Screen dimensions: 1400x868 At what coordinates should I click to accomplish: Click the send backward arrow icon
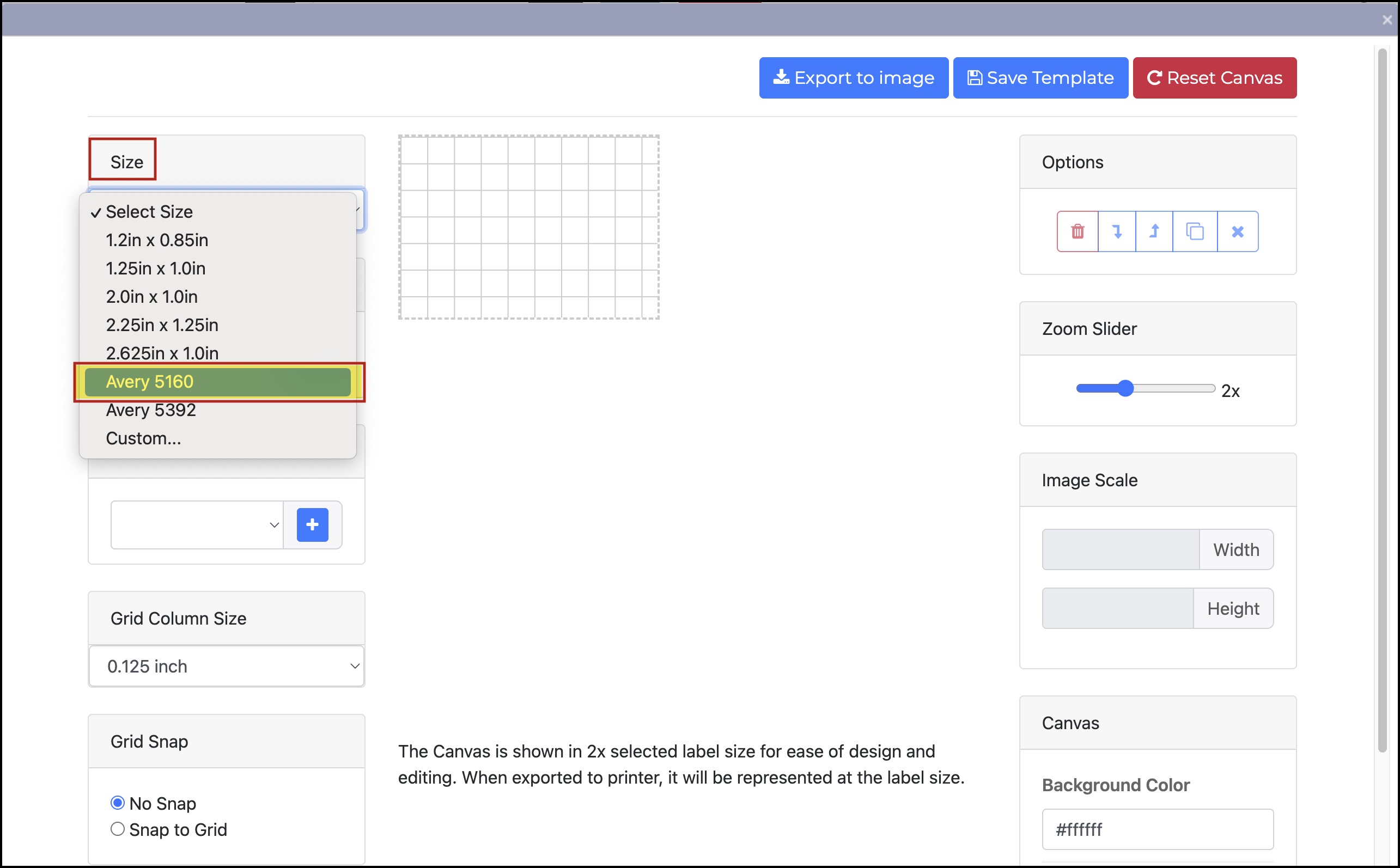coord(1116,231)
